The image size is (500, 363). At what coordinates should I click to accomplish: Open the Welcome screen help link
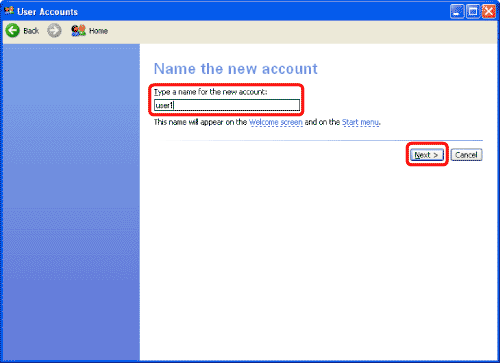pyautogui.click(x=276, y=122)
